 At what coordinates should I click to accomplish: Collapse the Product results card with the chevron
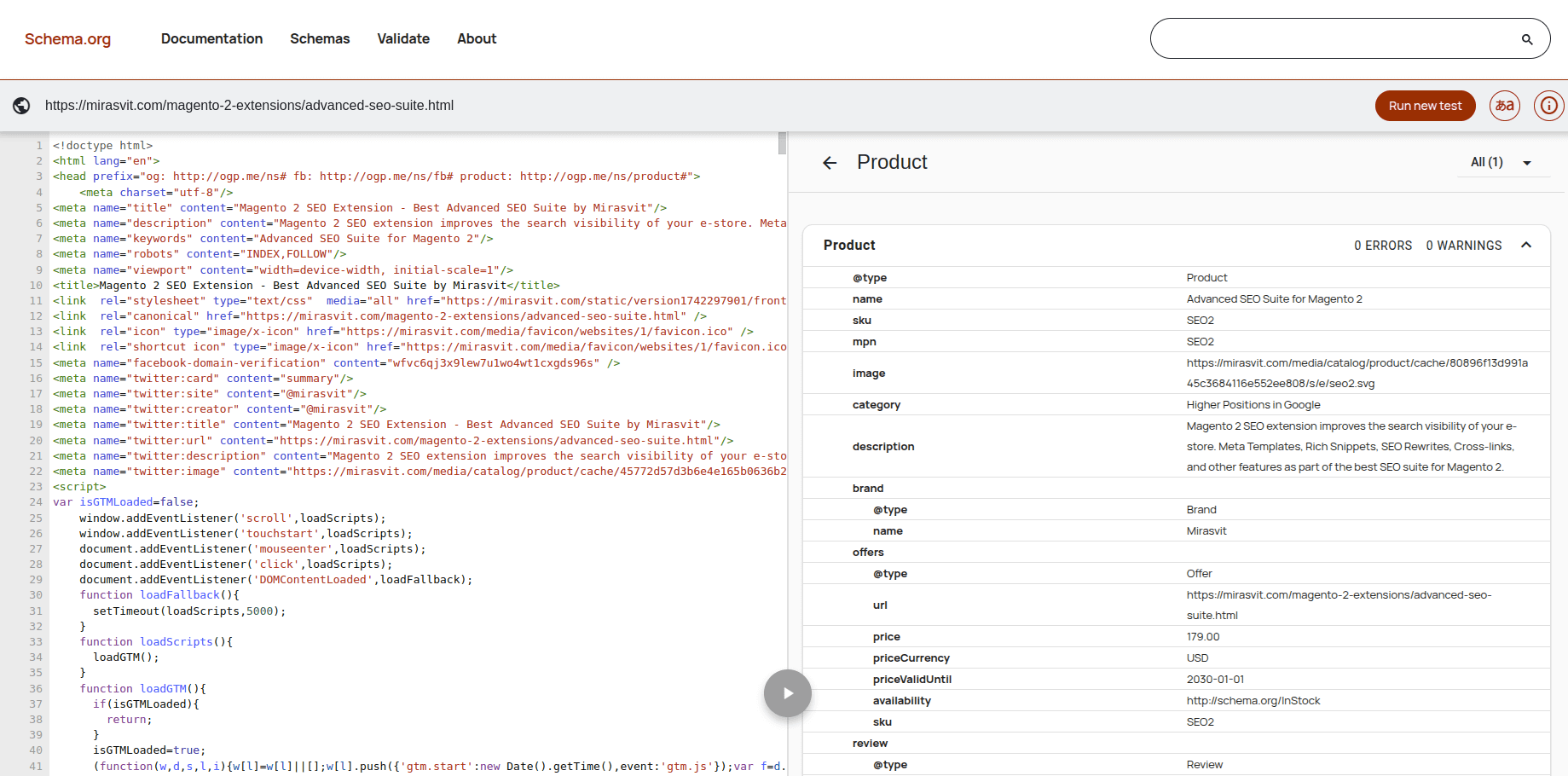tap(1525, 245)
